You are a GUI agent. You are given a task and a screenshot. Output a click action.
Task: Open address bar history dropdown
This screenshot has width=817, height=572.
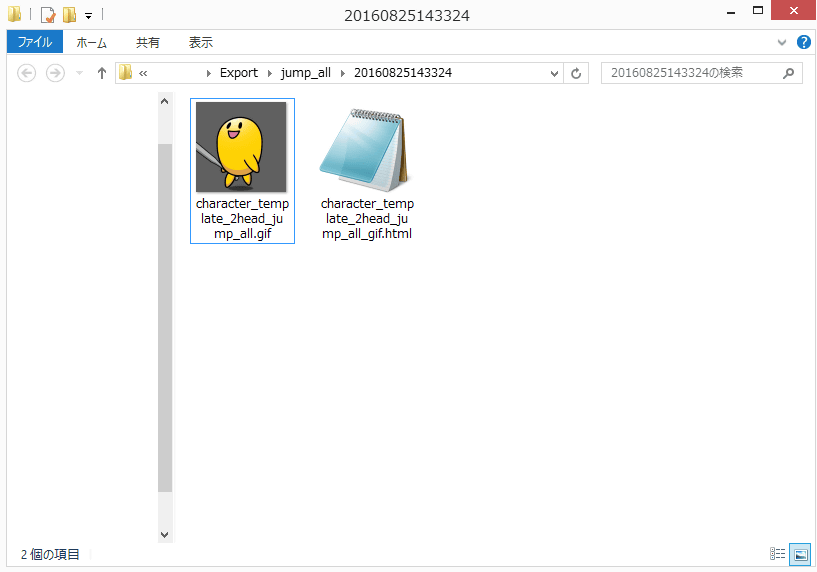coord(554,73)
